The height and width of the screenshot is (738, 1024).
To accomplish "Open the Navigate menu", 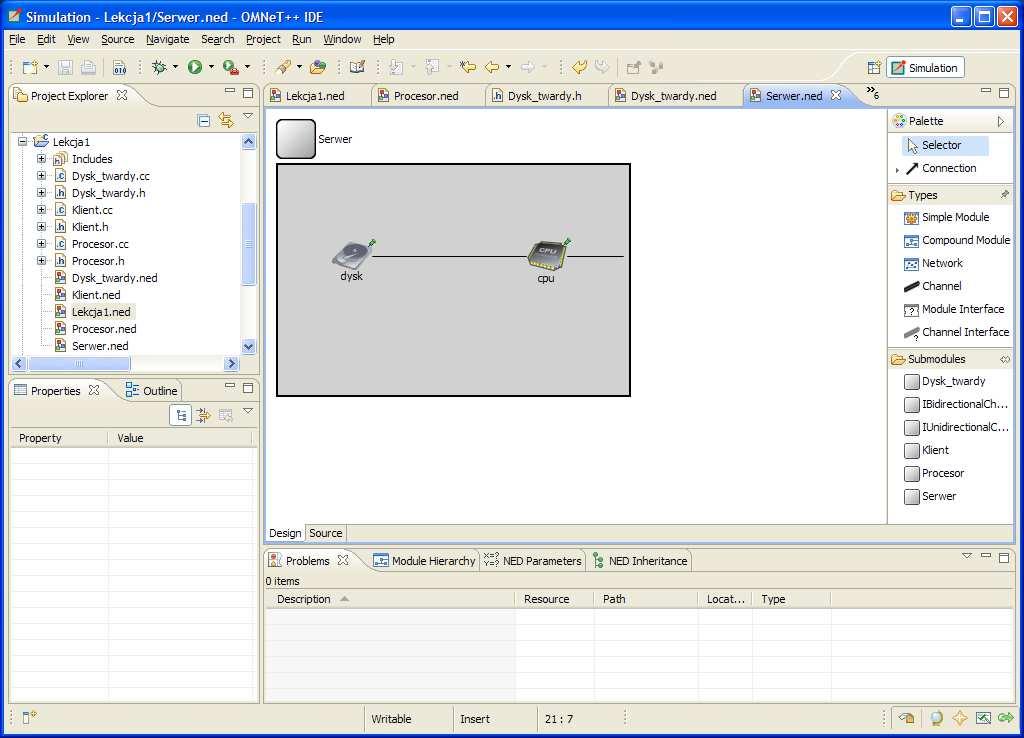I will point(168,39).
